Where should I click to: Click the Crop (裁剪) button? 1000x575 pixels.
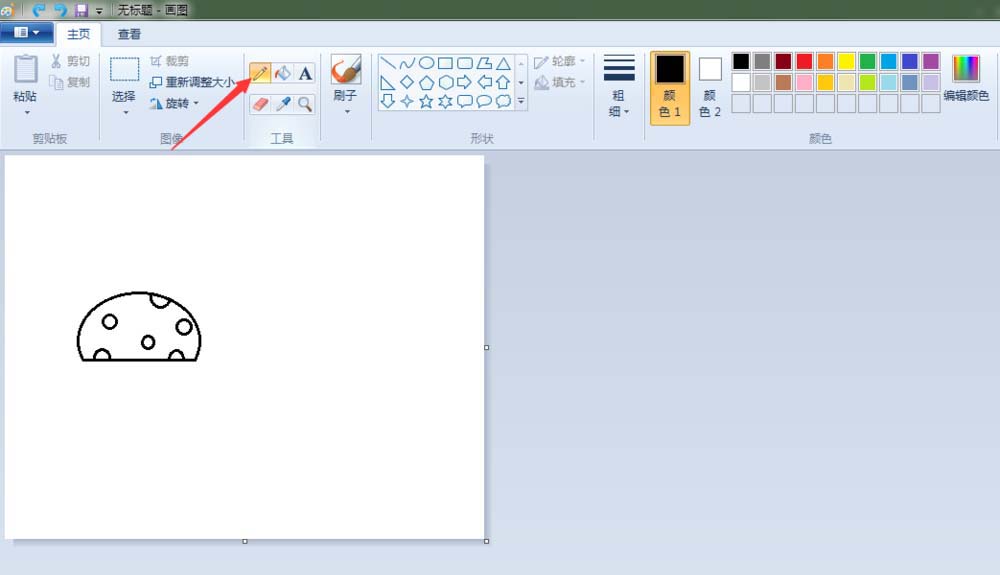click(x=169, y=61)
